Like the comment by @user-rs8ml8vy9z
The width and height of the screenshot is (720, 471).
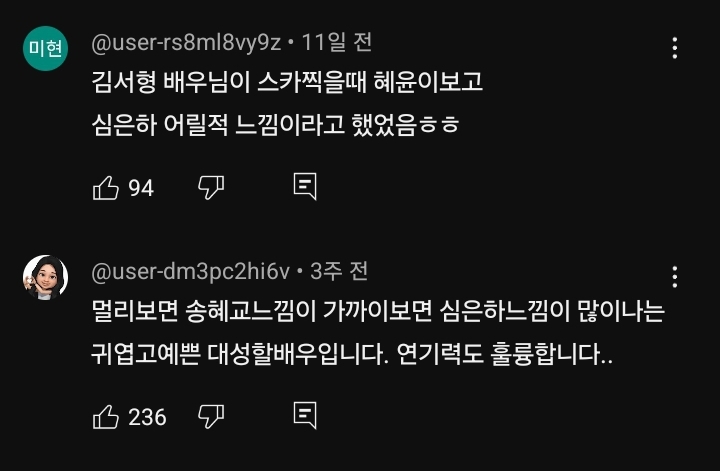(x=106, y=187)
